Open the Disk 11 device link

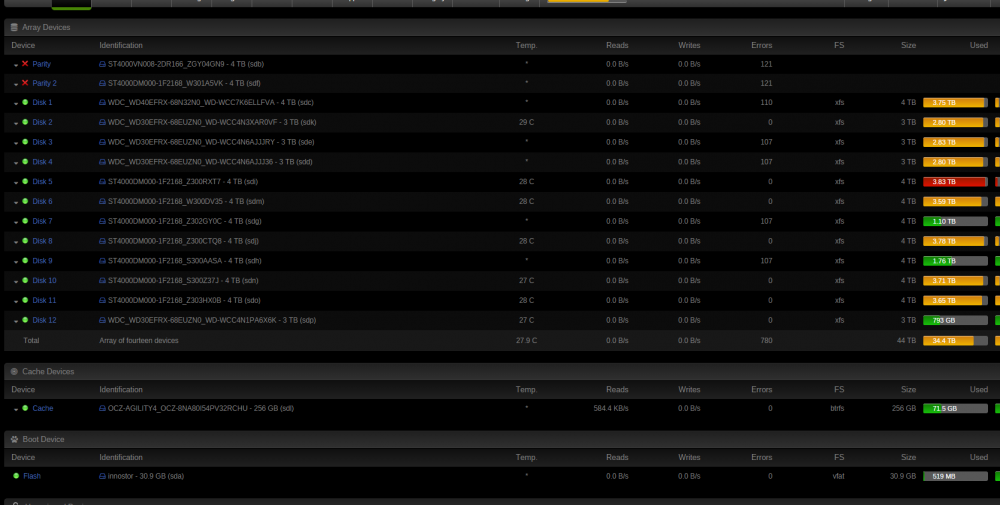pyautogui.click(x=44, y=300)
